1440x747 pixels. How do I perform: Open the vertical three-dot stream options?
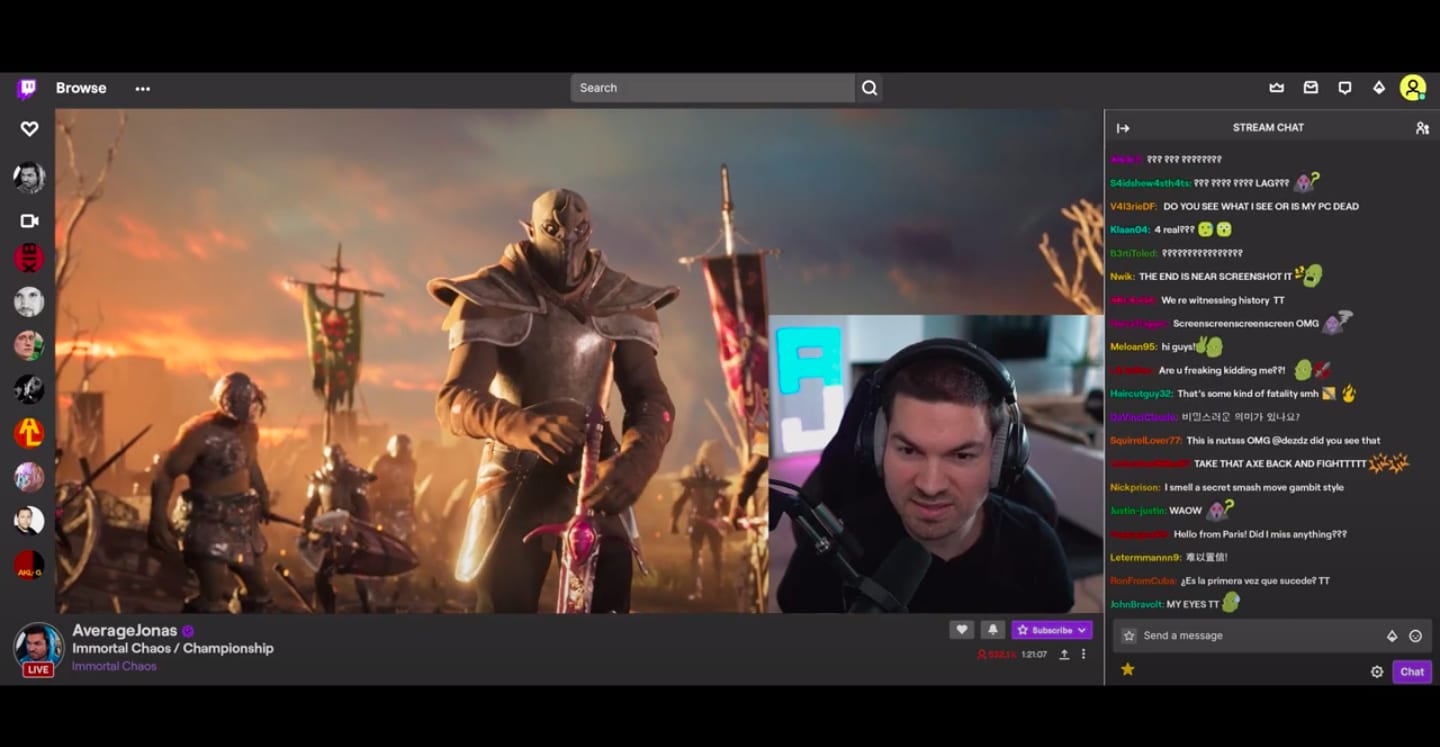[x=1083, y=654]
